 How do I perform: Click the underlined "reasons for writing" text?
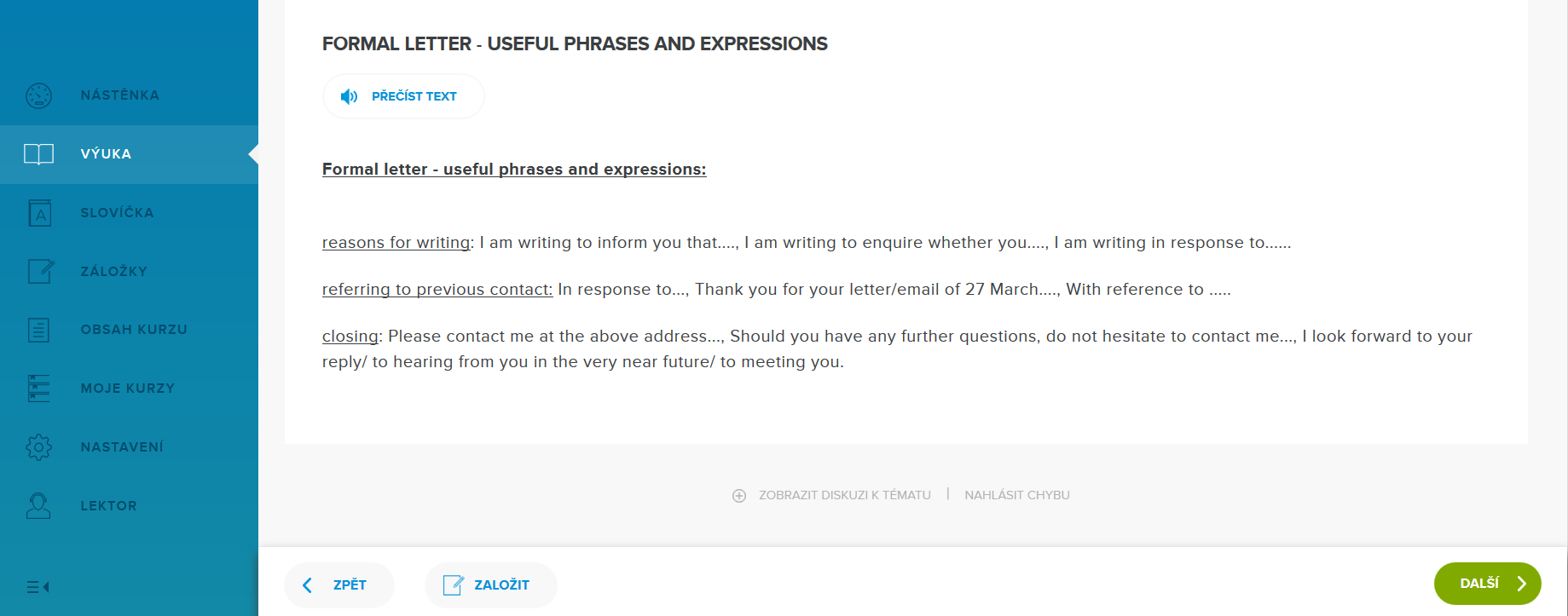pos(396,243)
